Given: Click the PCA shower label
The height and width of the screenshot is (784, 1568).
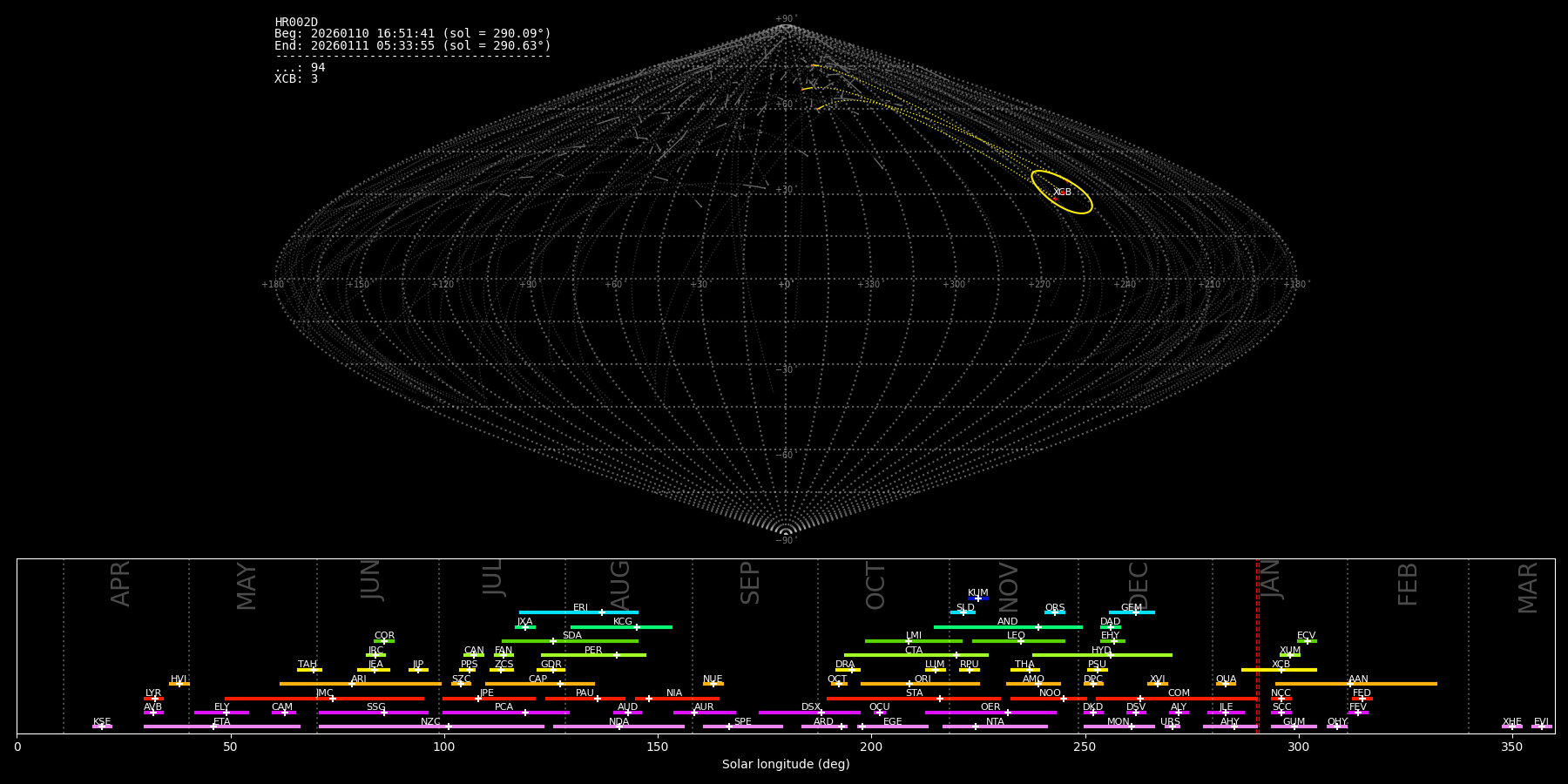Looking at the screenshot, I should click(x=504, y=707).
